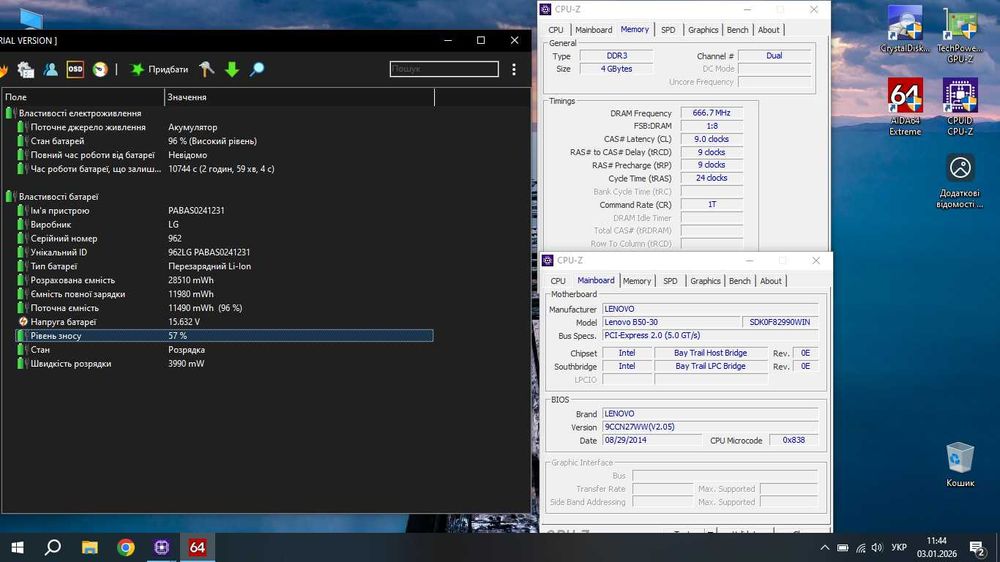Click the Придбати purchase button
Image resolution: width=1000 pixels, height=562 pixels.
(159, 70)
